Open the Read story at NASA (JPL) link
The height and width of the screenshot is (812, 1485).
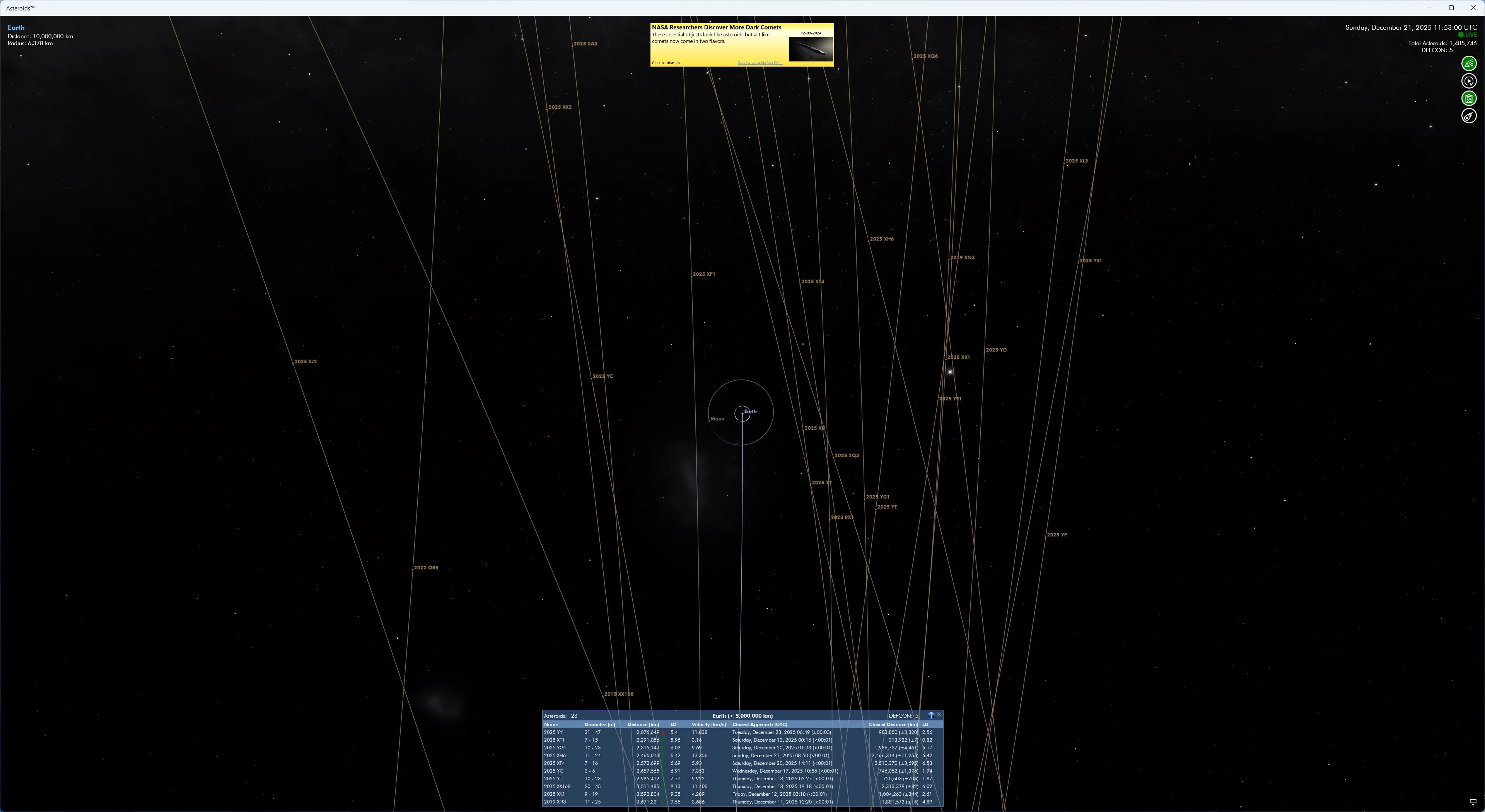click(x=760, y=63)
